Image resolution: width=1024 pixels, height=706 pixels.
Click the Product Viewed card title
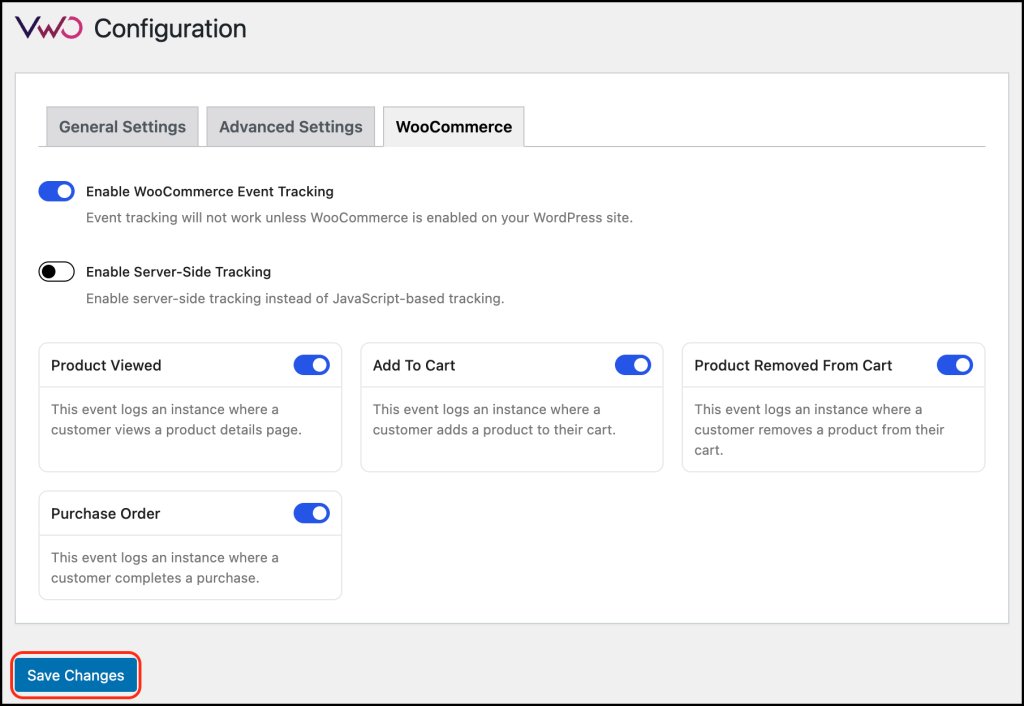[x=106, y=366]
